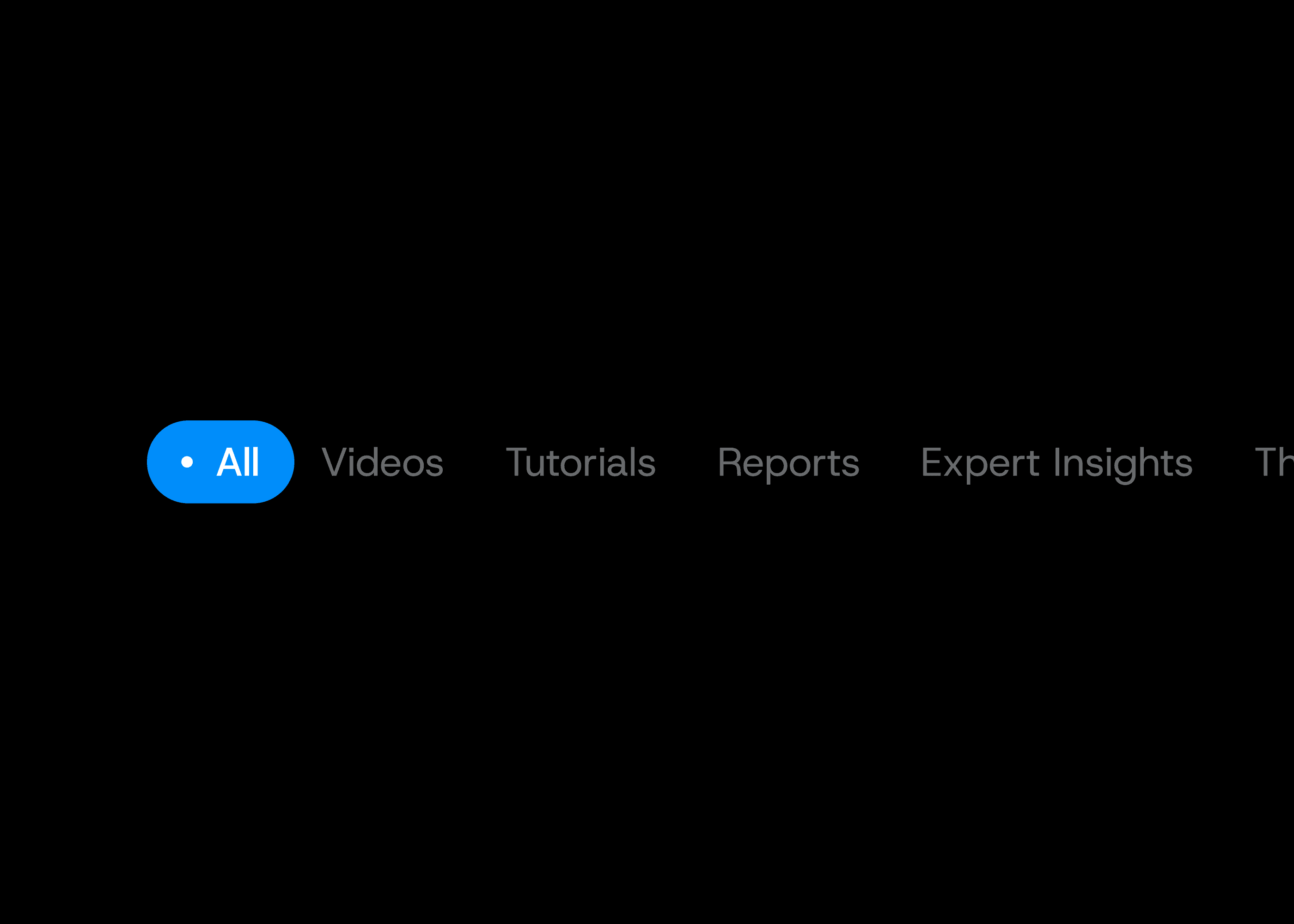Click the white dot inside the All pill
This screenshot has width=1294, height=924.
187,462
